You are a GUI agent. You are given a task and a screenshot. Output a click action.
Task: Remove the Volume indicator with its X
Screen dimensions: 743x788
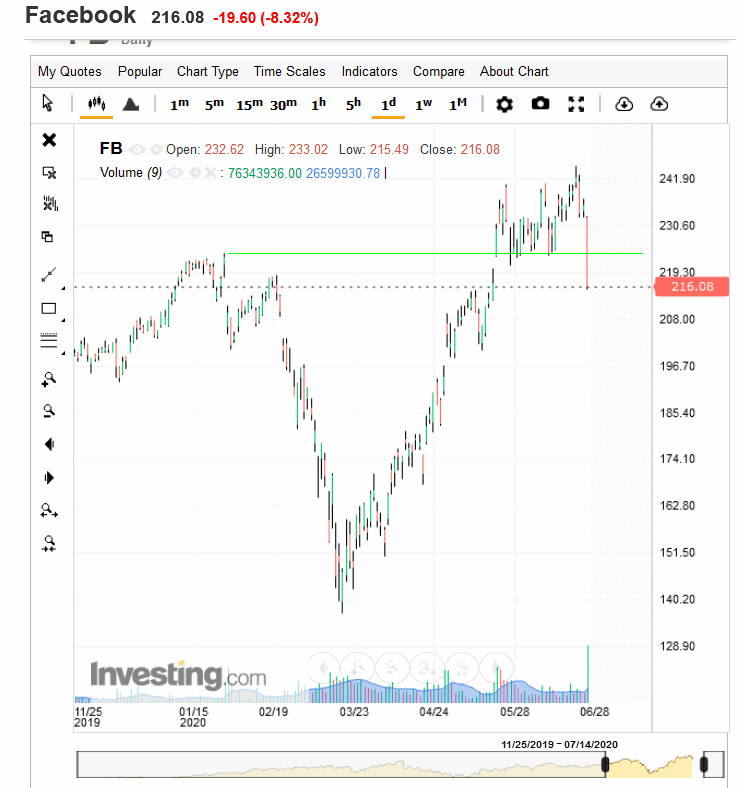pos(211,173)
